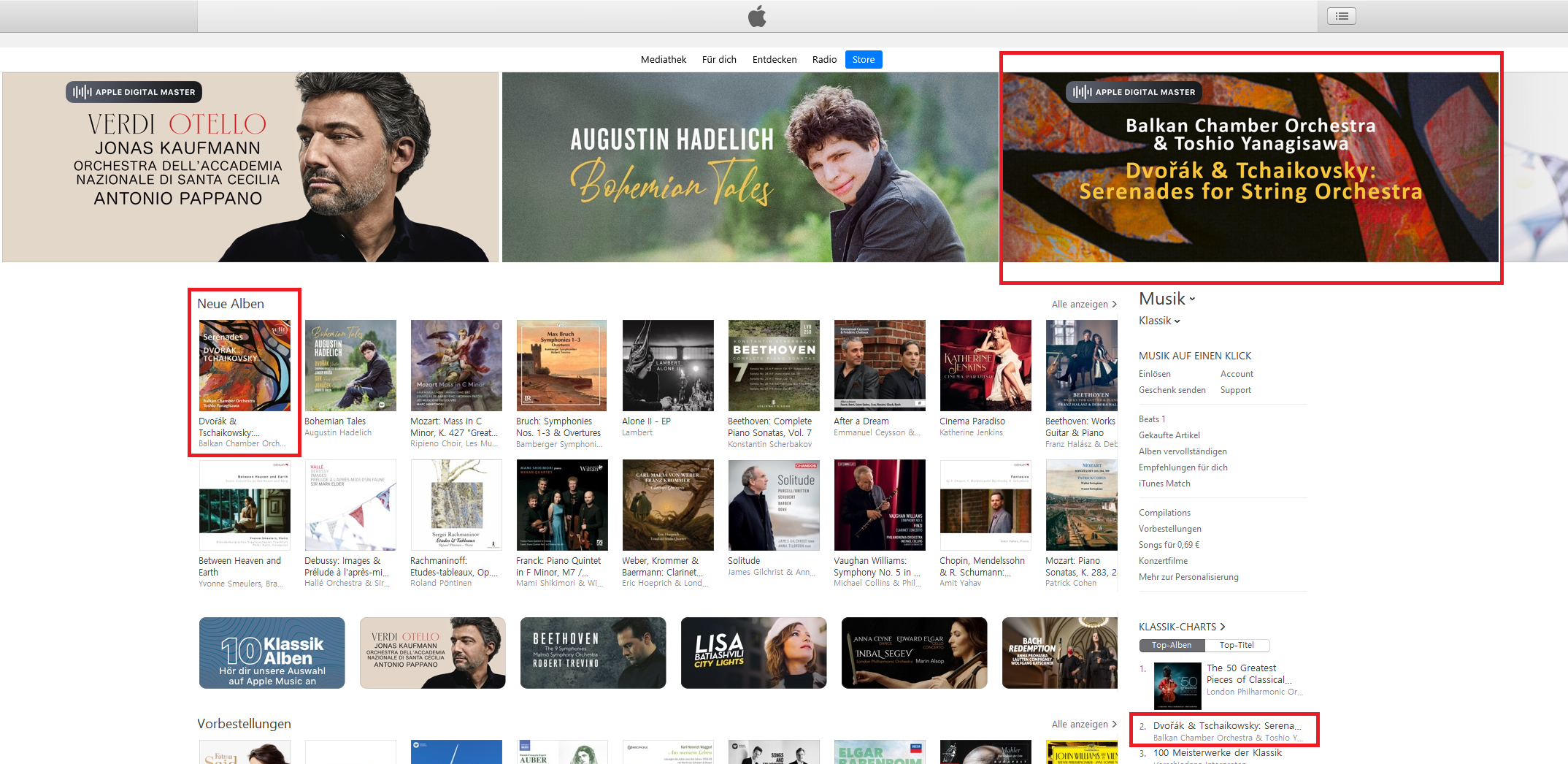Open the Einlösen link in sidebar
Screen dimensions: 1568x764
pyautogui.click(x=1154, y=374)
